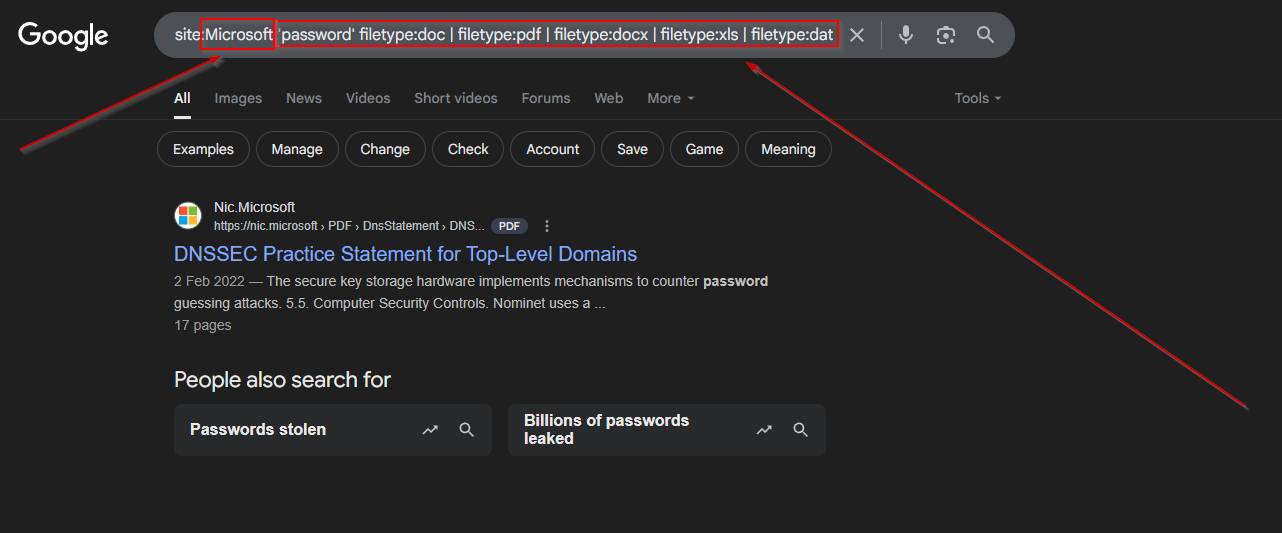Switch to the Forums tab
Screen dimensions: 1282x533
pyautogui.click(x=546, y=98)
